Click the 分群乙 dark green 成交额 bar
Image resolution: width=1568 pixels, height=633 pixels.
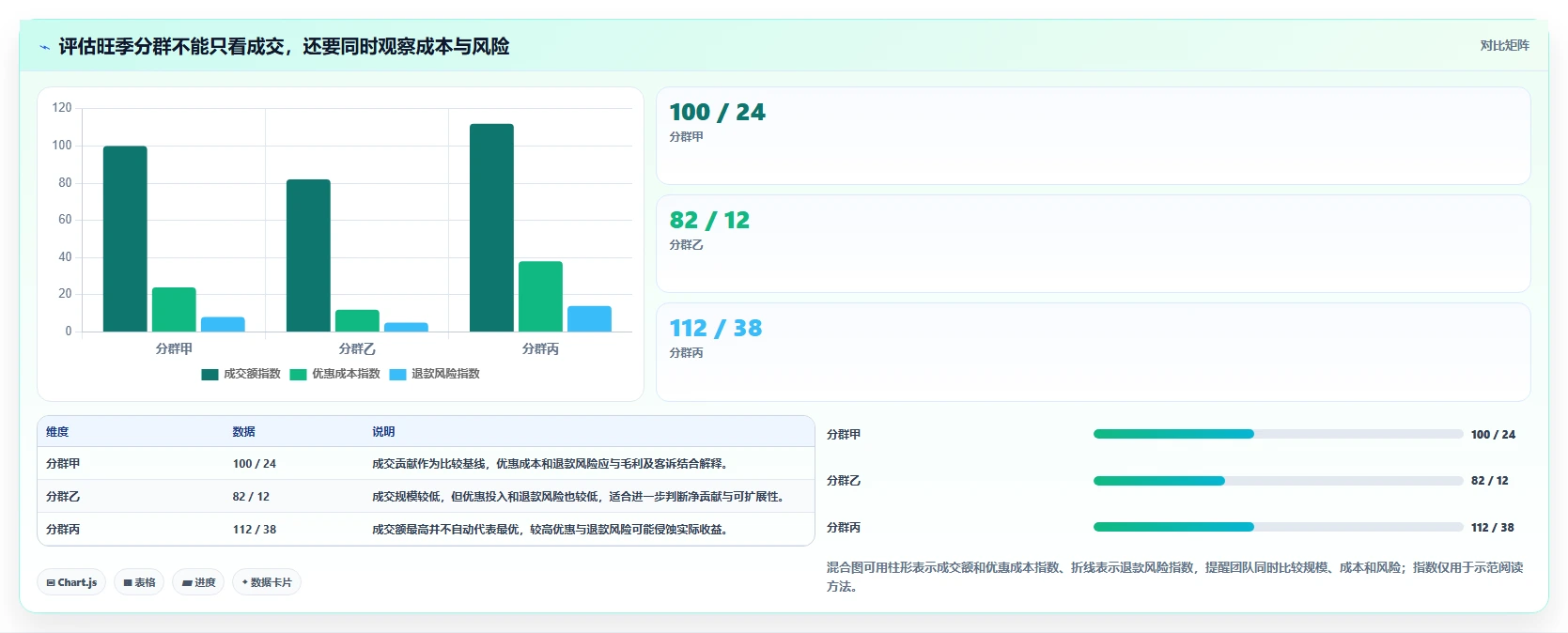tap(308, 255)
